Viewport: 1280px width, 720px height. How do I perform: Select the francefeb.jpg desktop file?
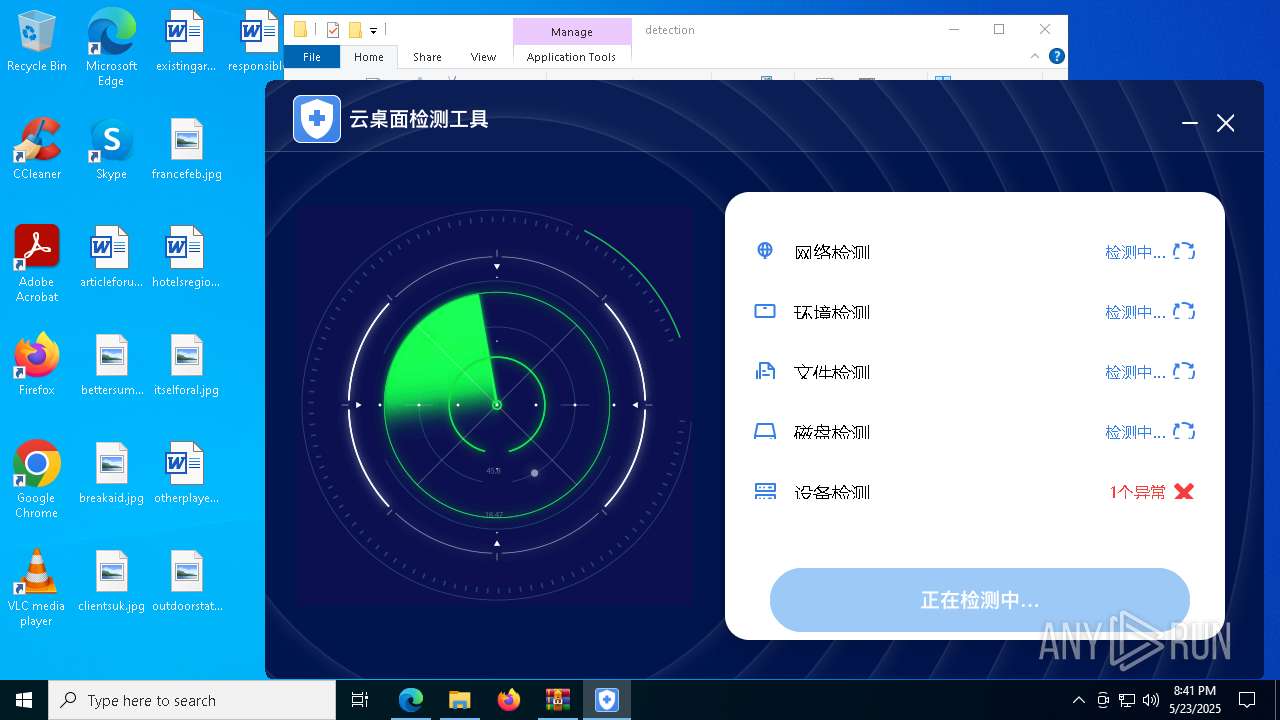click(x=187, y=150)
